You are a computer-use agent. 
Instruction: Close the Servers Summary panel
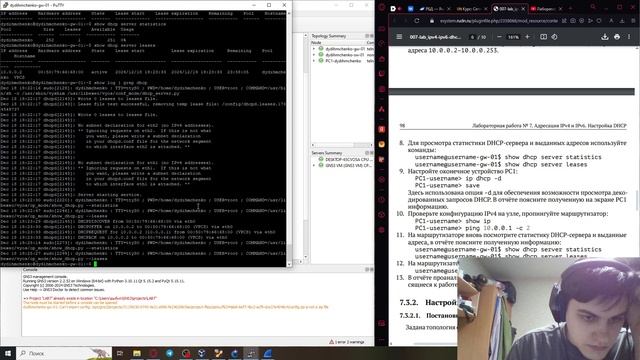tap(371, 153)
